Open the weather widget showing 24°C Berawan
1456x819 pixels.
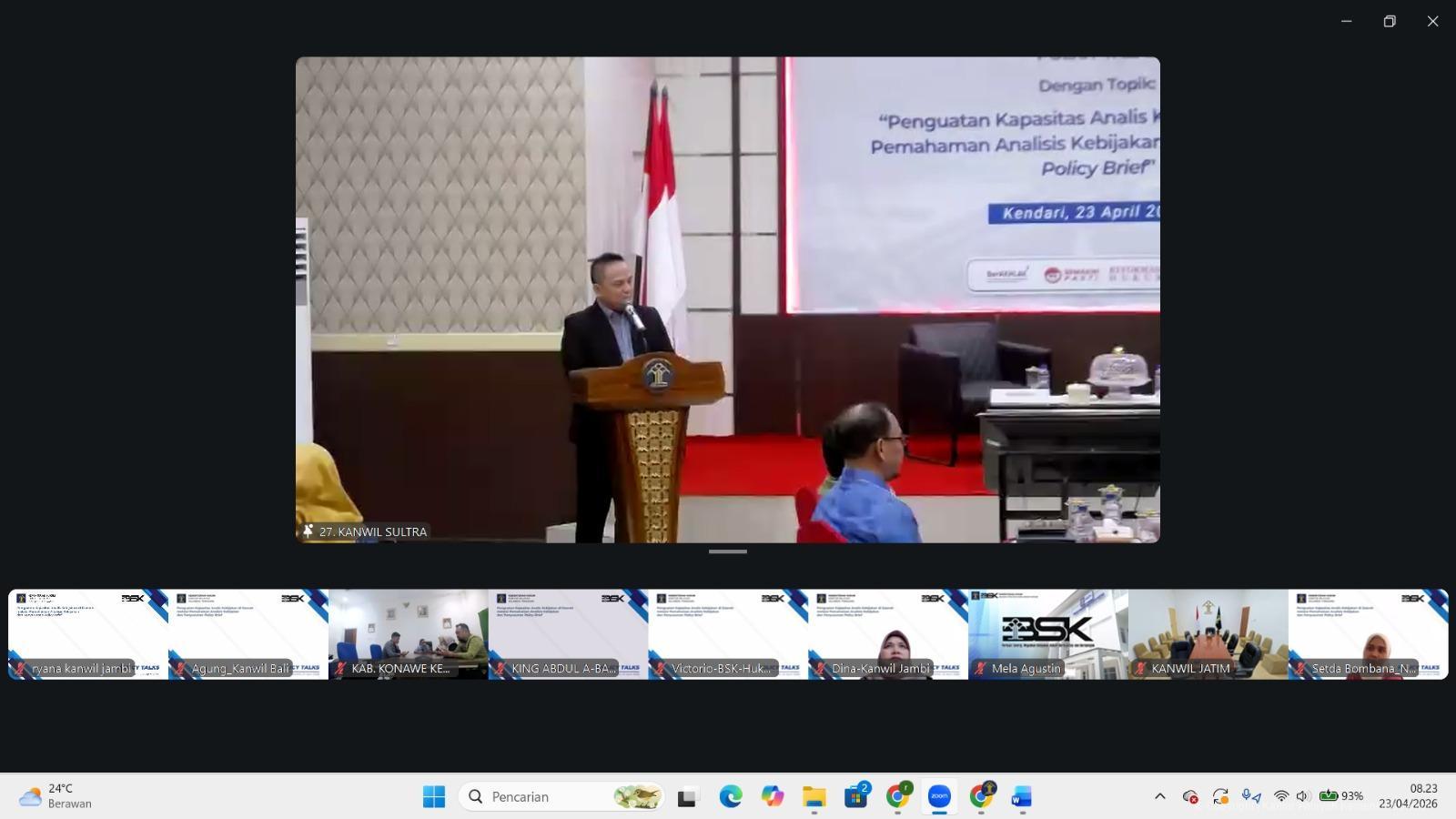point(56,796)
